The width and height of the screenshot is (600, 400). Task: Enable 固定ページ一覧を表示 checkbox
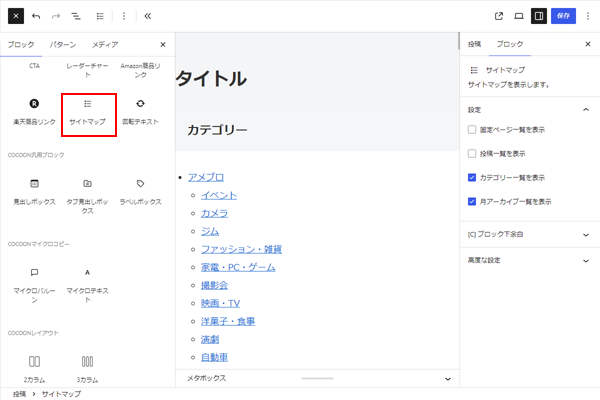pos(473,130)
